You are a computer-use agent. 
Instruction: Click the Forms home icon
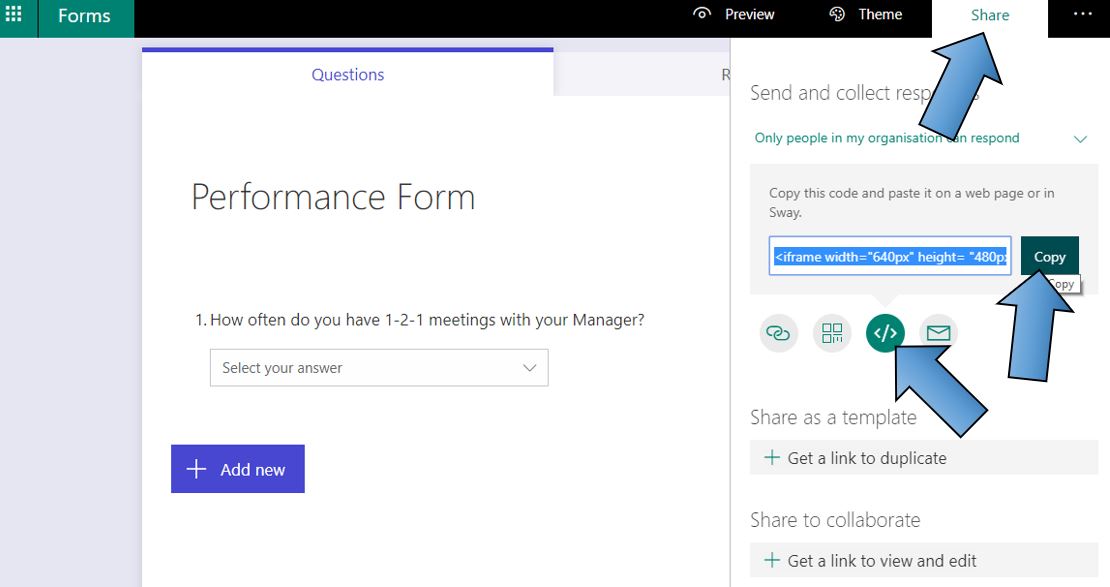click(x=84, y=16)
